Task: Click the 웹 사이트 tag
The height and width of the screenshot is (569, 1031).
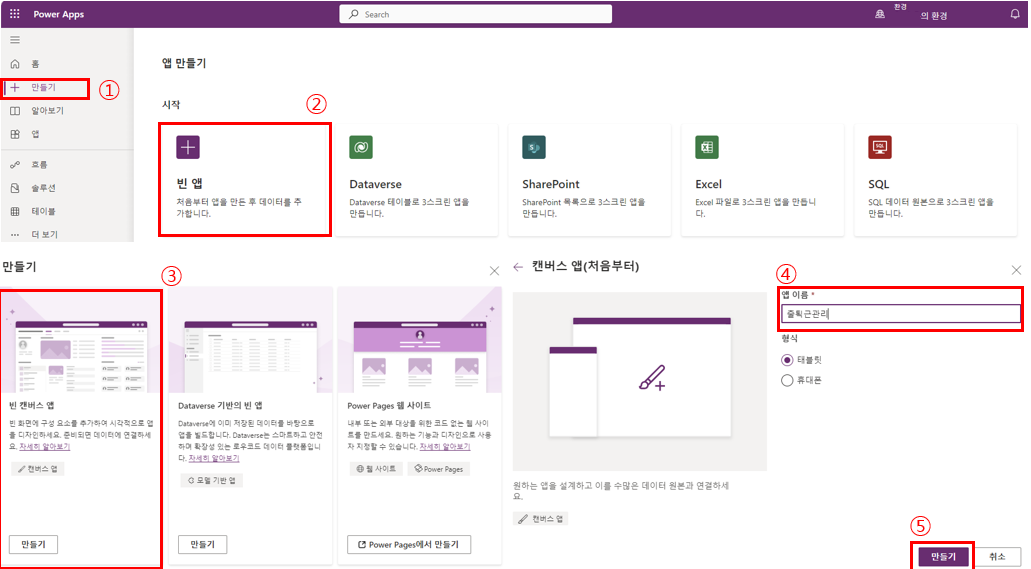Action: click(x=376, y=469)
